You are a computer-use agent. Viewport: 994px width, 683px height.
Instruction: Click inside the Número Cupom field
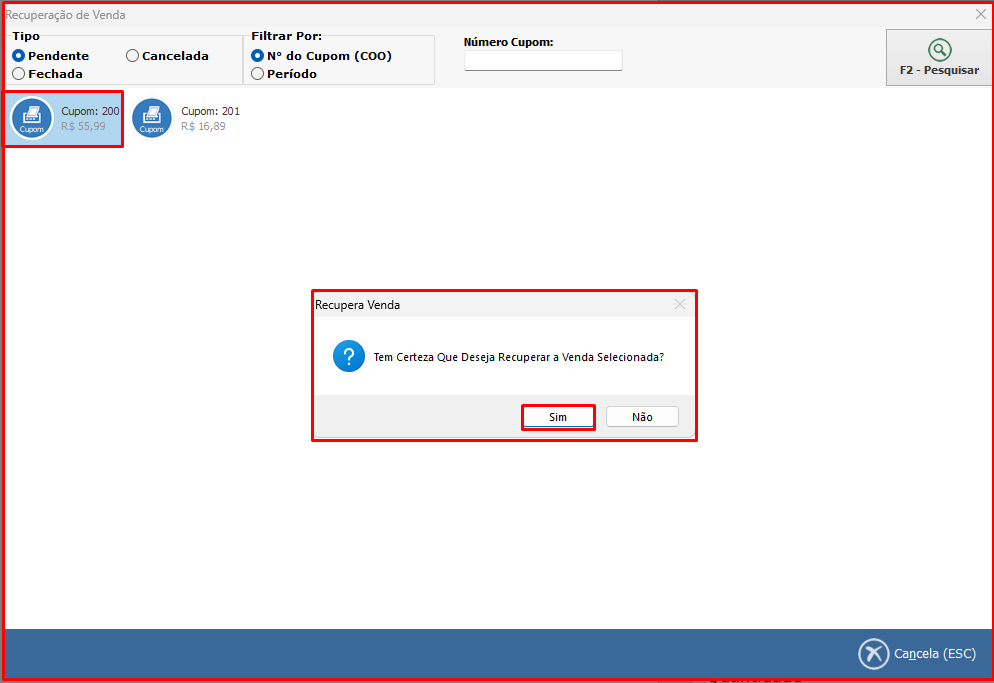coord(543,61)
